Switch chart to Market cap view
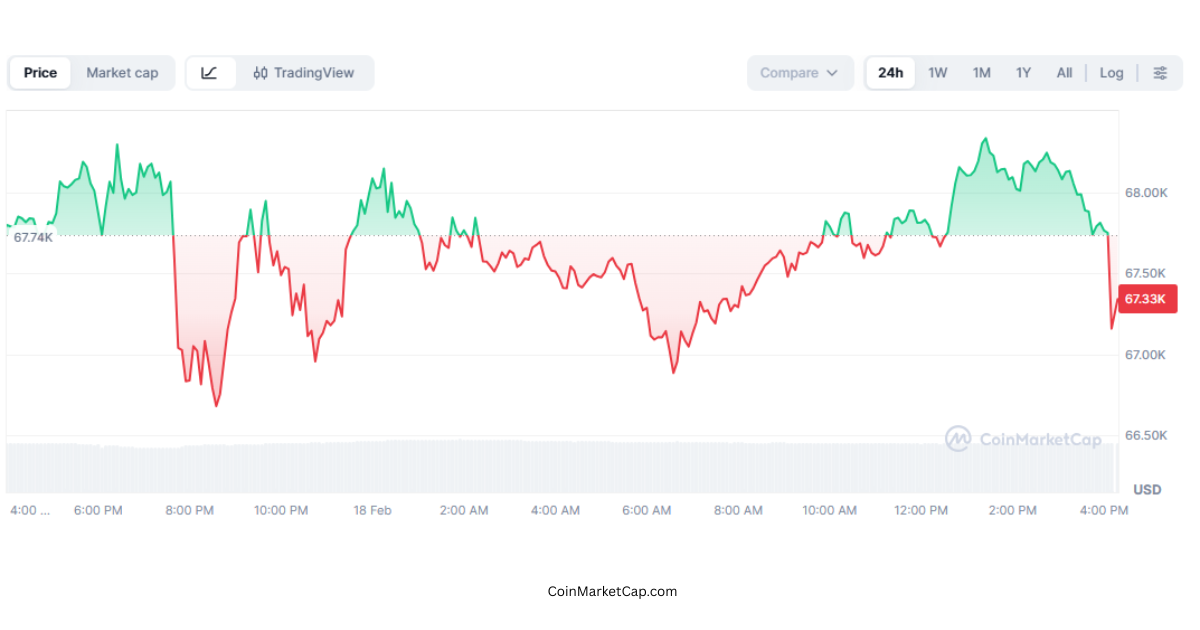The width and height of the screenshot is (1200, 630). coord(122,72)
